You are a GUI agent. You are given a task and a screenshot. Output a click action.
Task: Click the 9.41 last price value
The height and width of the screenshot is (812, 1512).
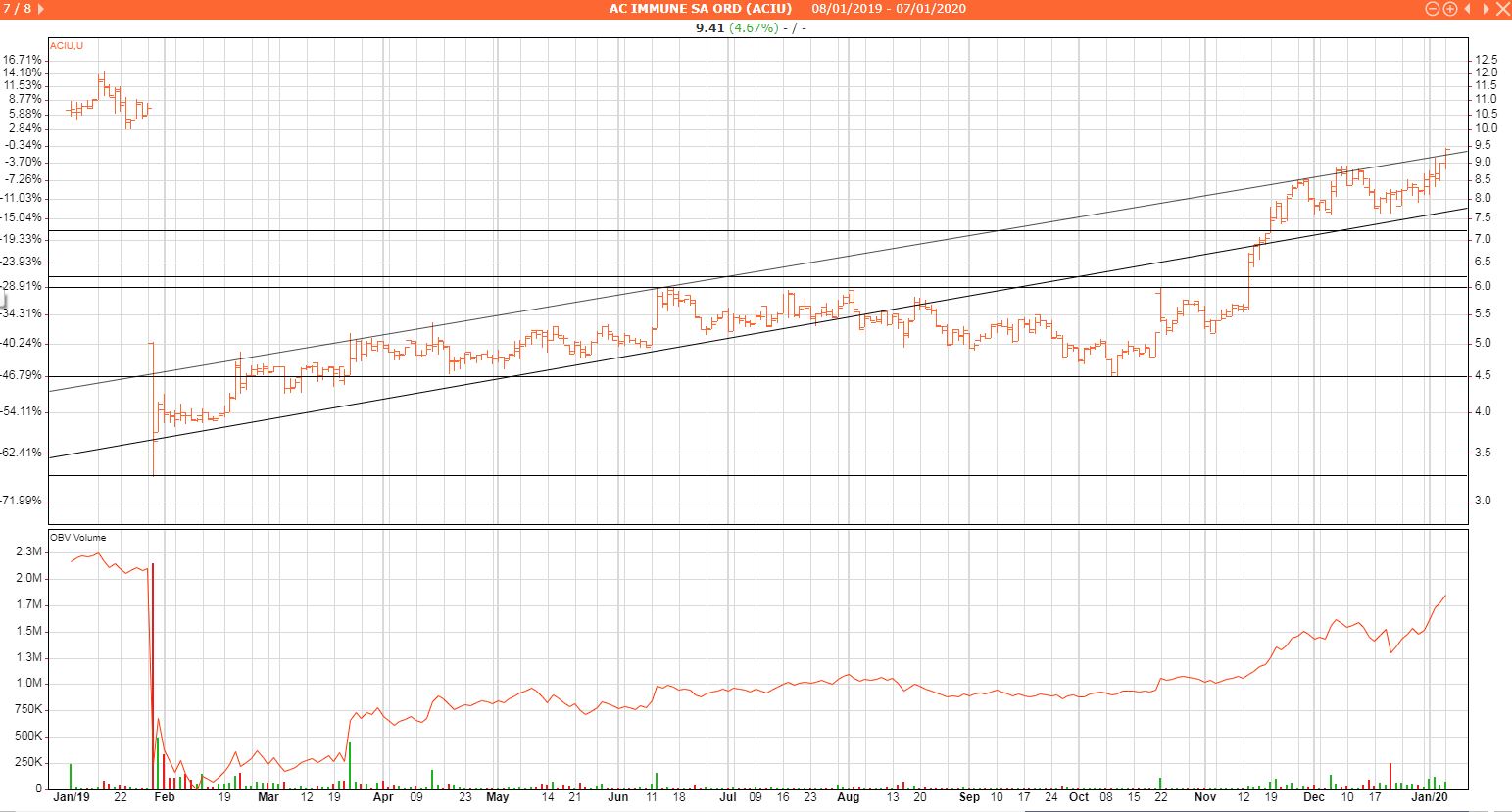709,27
